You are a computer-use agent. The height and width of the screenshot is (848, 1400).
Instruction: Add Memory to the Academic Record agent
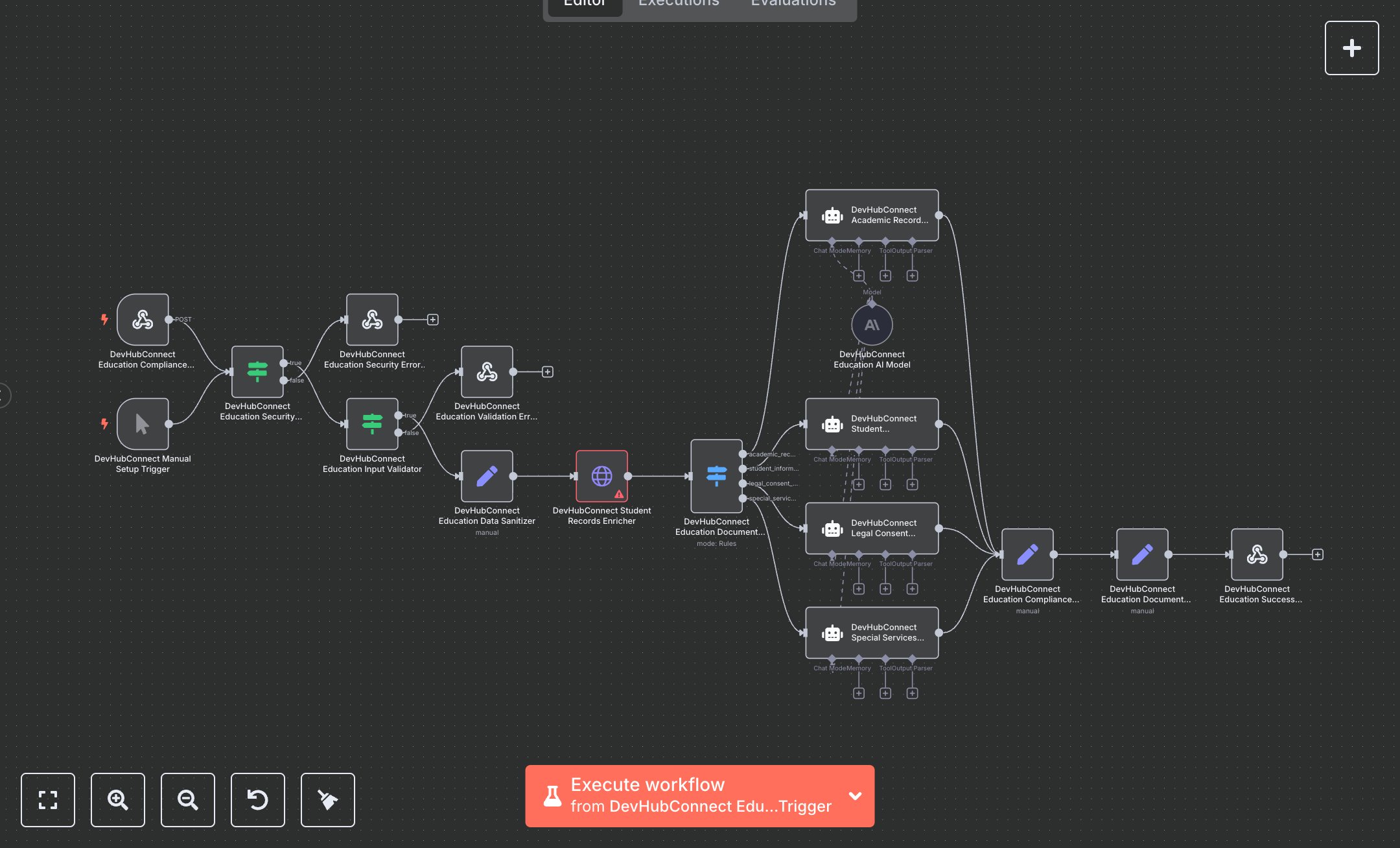(x=859, y=276)
